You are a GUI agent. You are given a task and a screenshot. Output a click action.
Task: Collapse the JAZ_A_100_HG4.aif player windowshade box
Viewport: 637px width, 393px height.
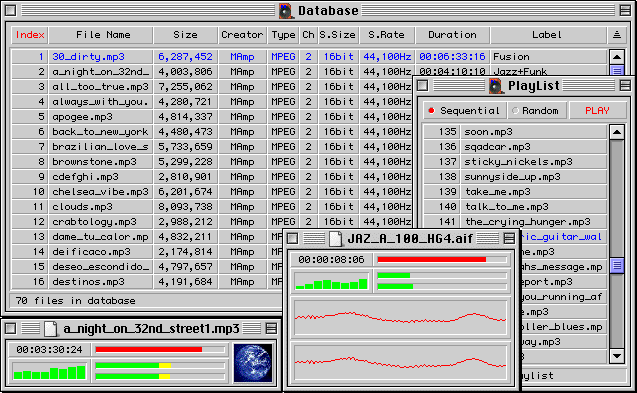coord(509,239)
